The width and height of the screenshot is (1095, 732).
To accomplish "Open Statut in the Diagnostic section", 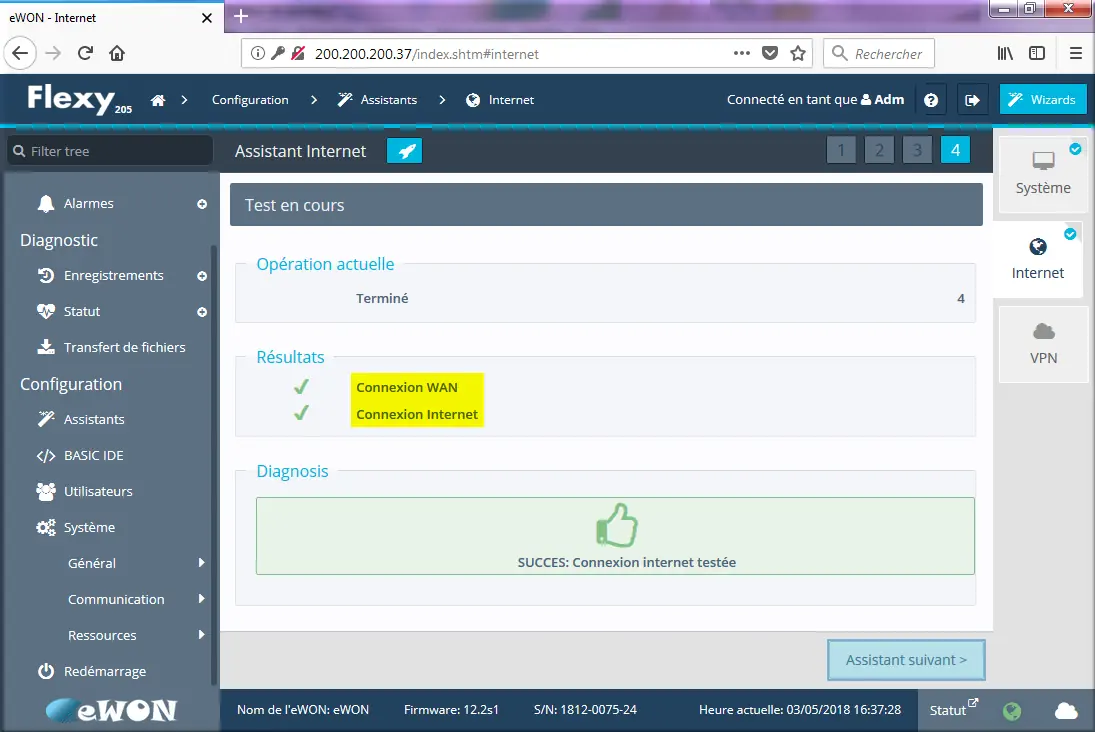I will coord(82,312).
